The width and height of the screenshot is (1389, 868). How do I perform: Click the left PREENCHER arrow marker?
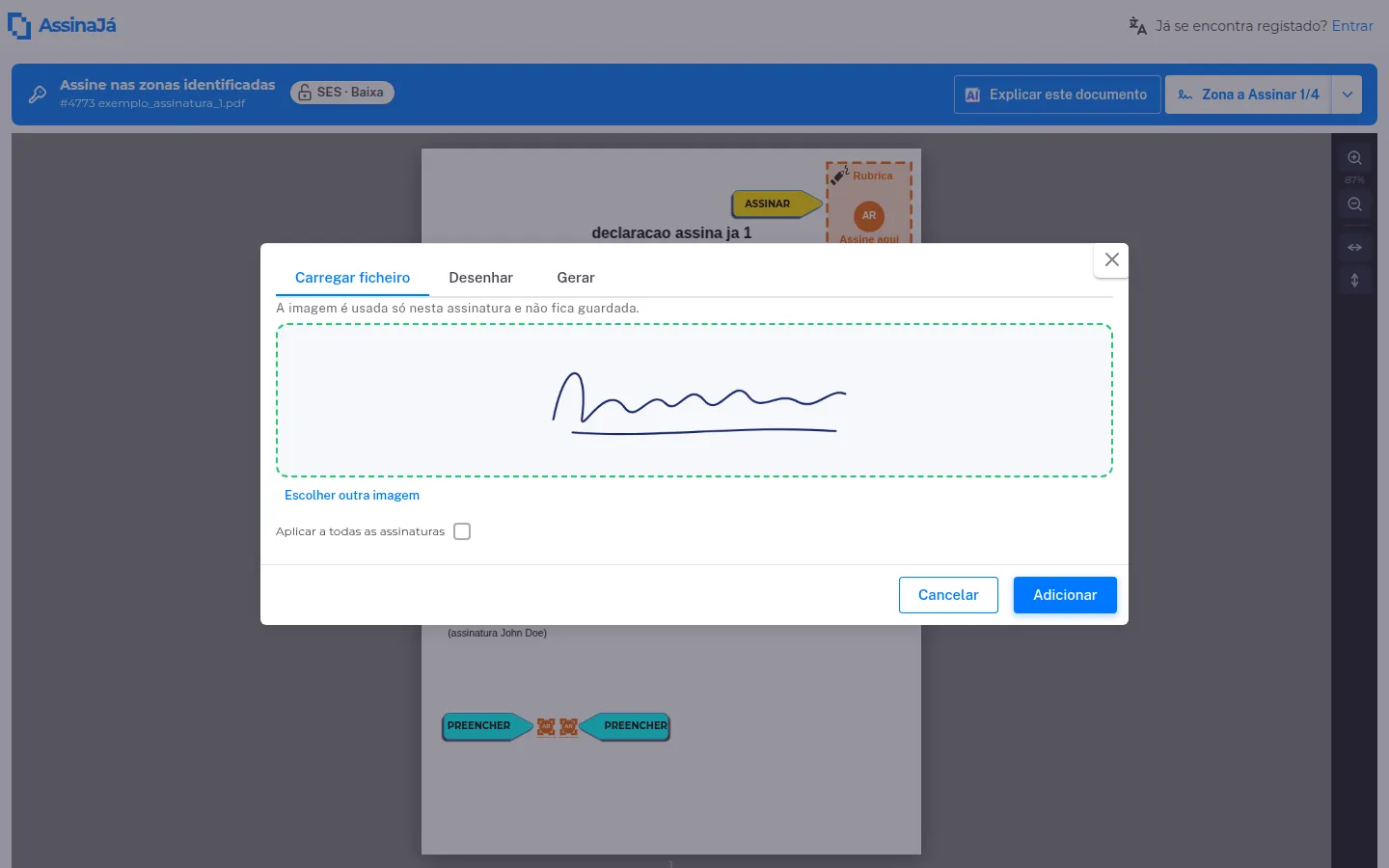[487, 725]
